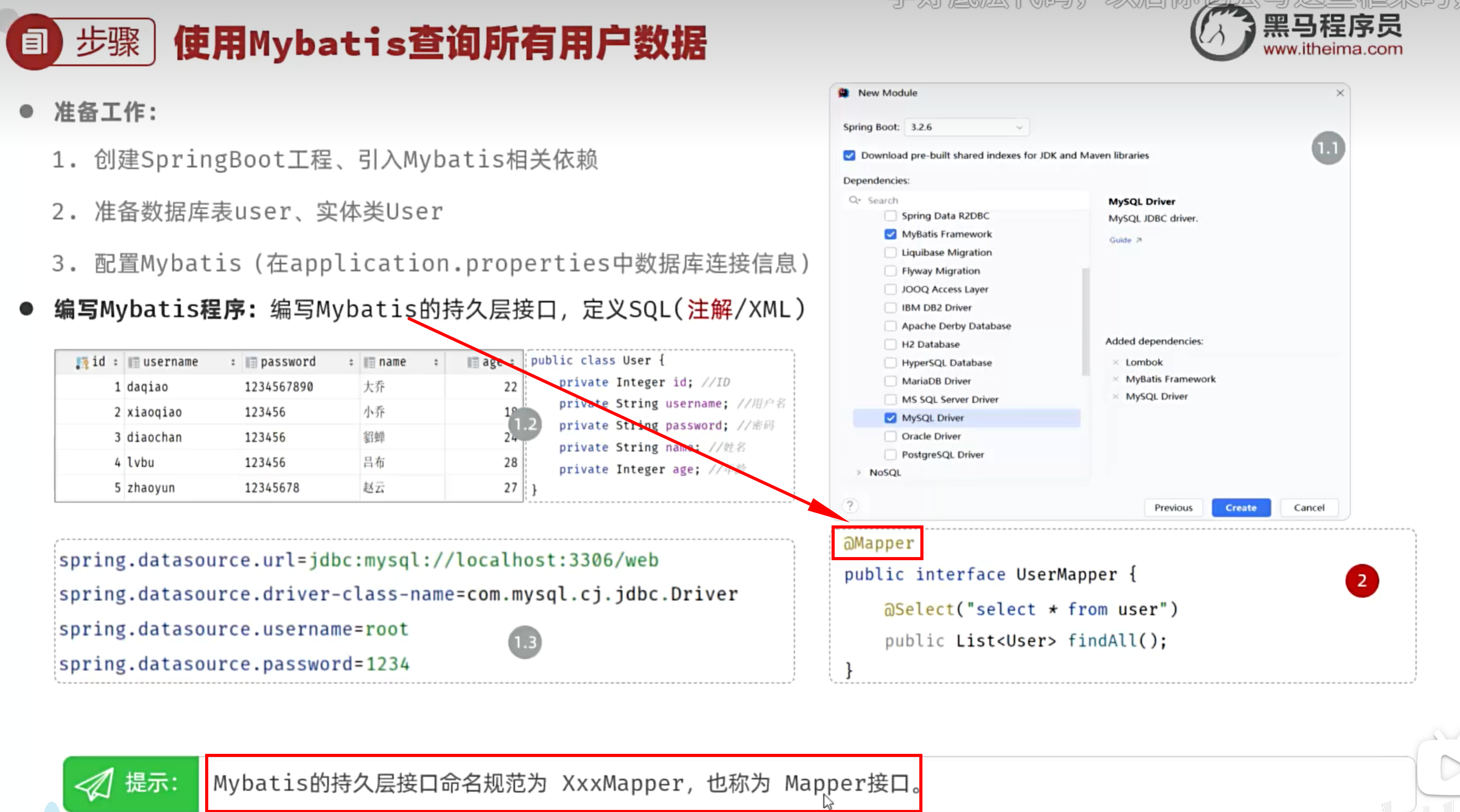The width and height of the screenshot is (1460, 812).
Task: Click the IntelliJ New Module window icon
Action: click(844, 93)
